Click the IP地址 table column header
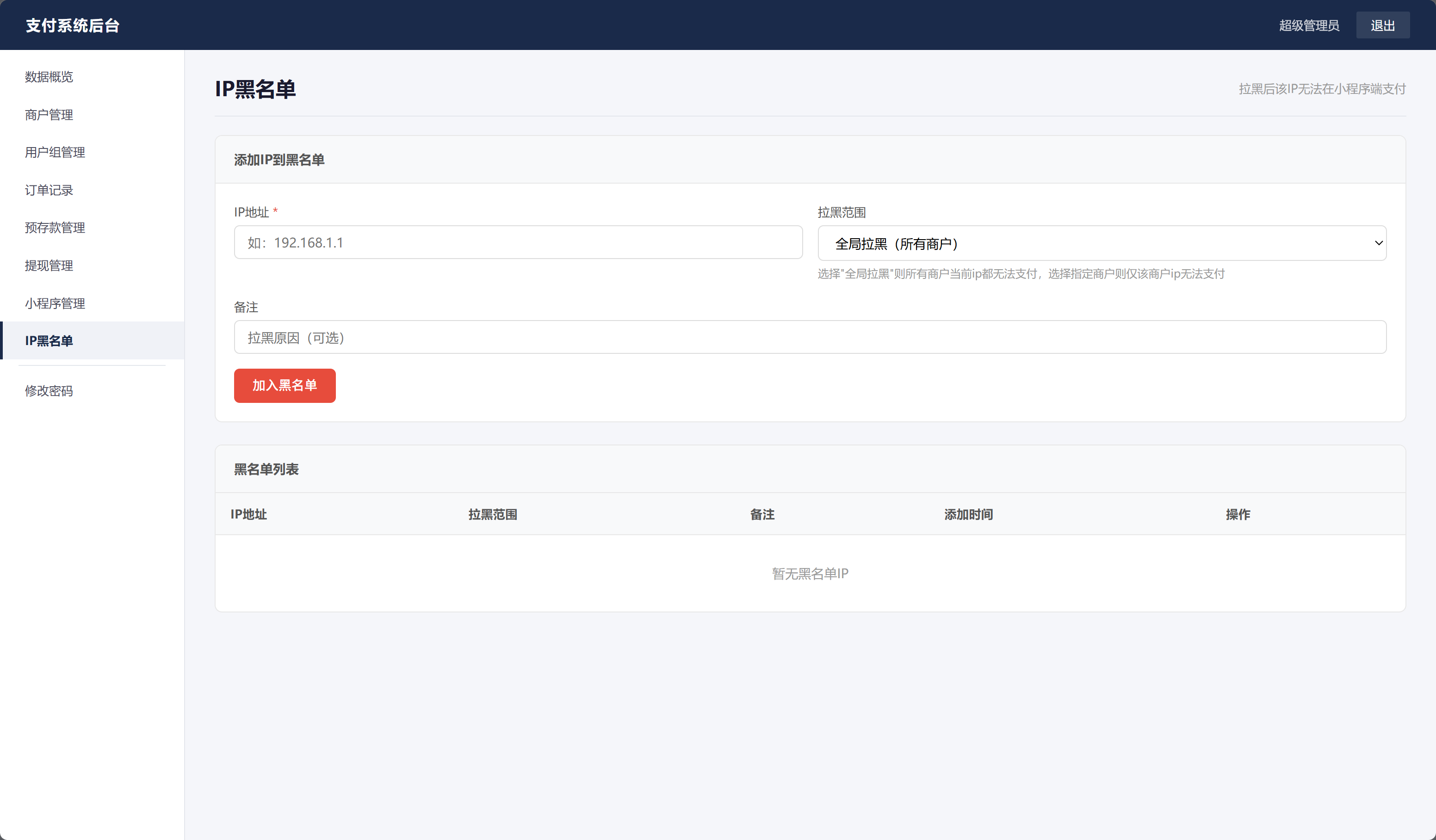 (248, 515)
